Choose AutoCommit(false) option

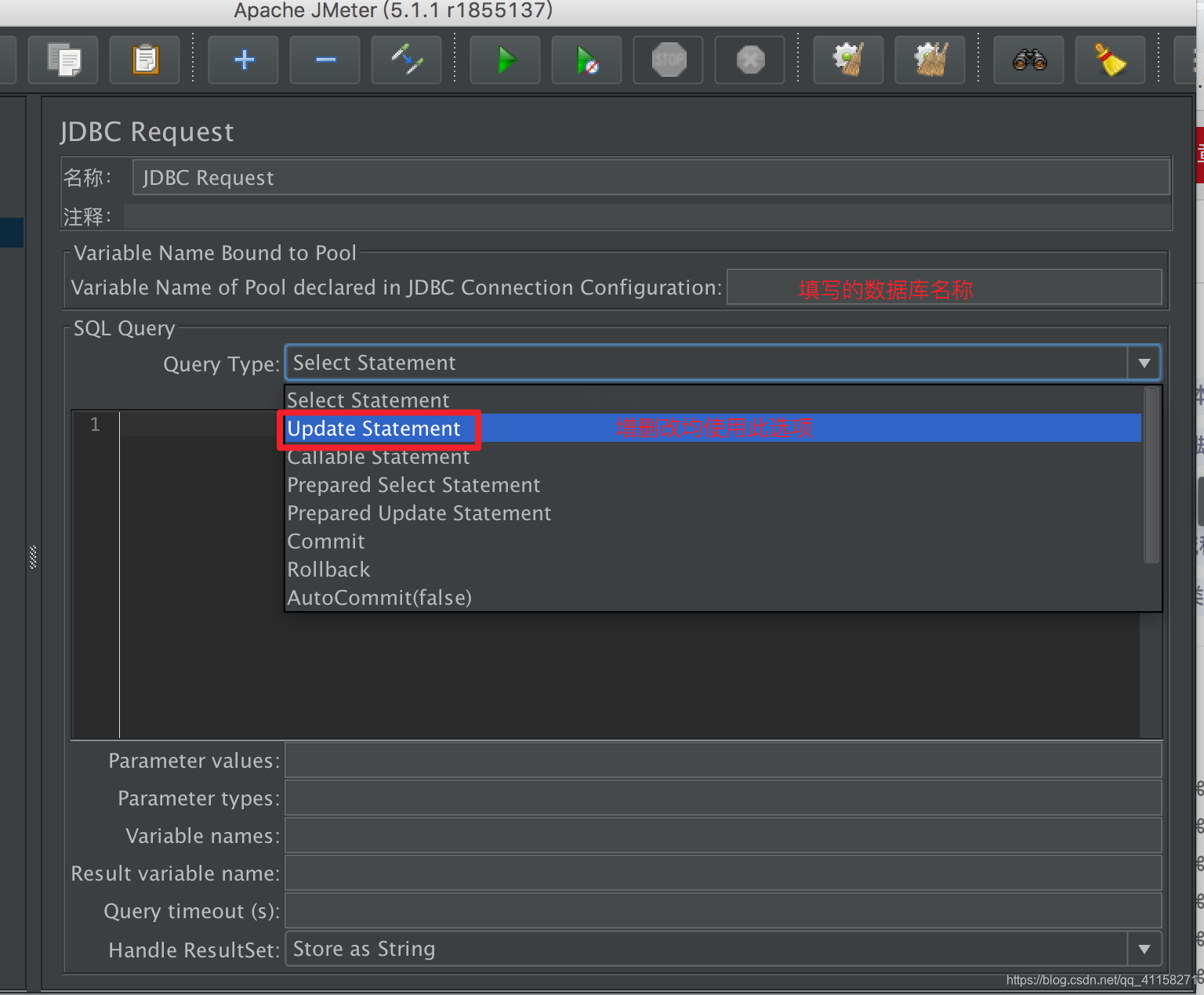click(x=713, y=598)
